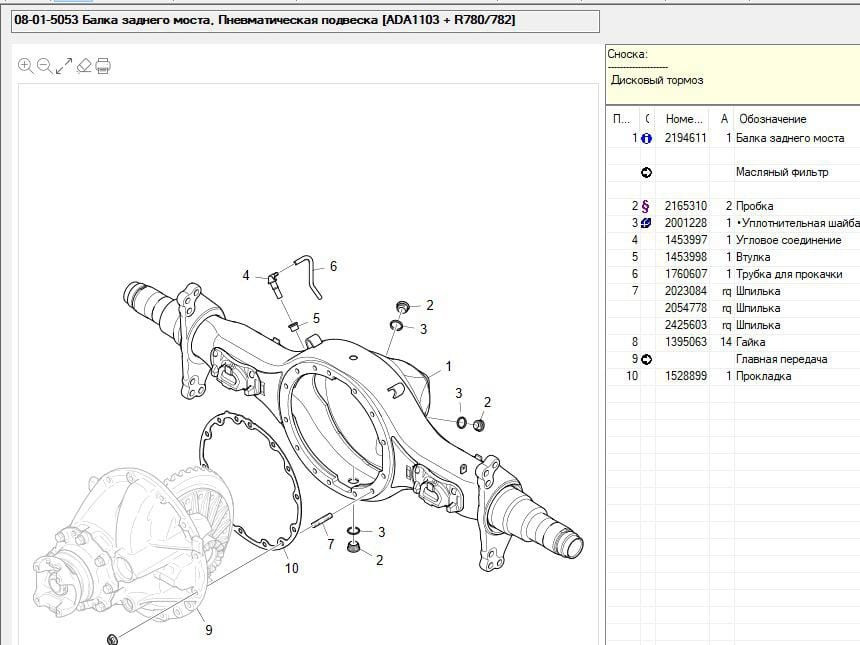Click the 08-01-5053 title field
This screenshot has height=645, width=860.
click(x=305, y=20)
